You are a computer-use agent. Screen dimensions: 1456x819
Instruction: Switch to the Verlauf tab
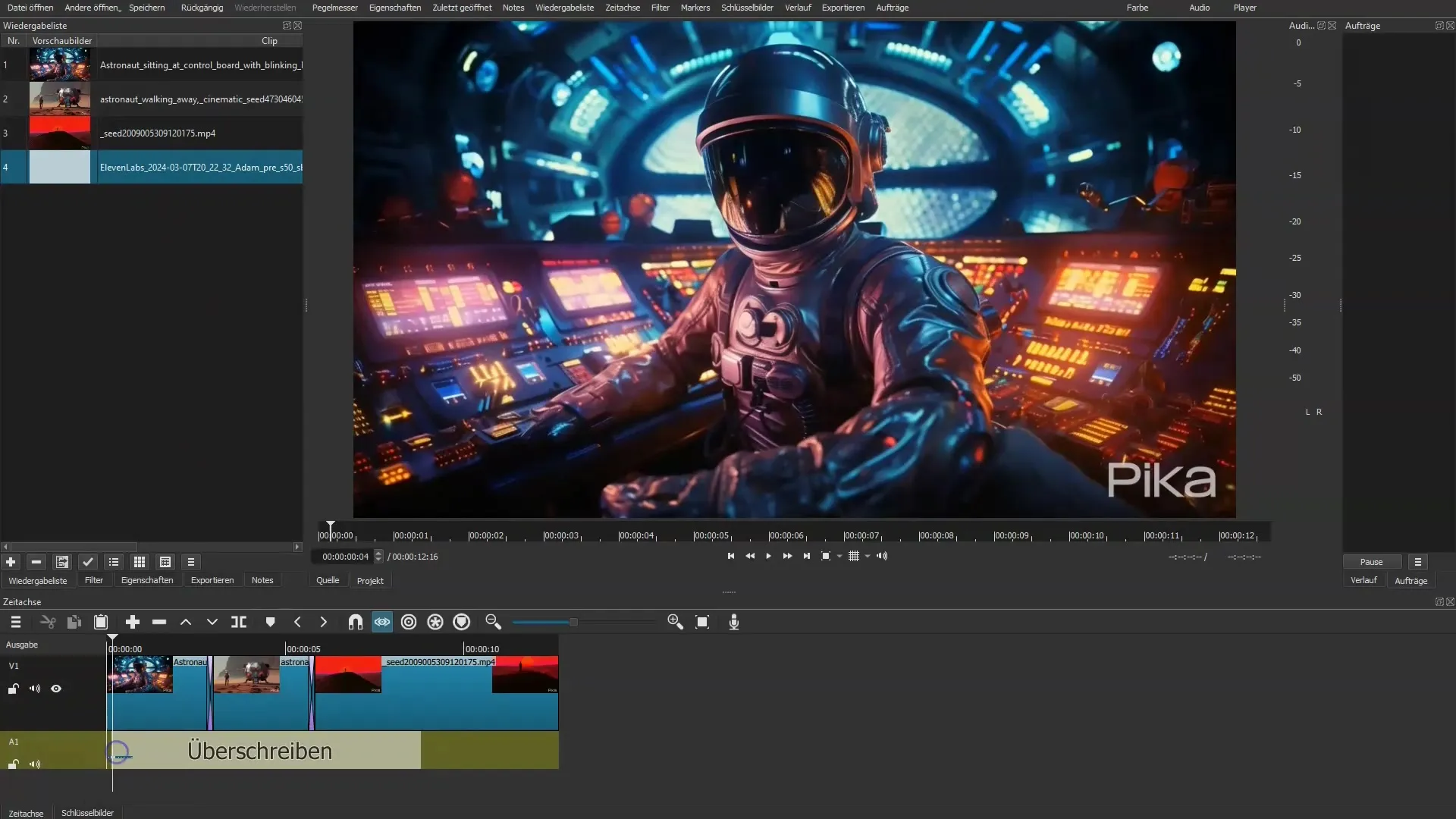[x=1363, y=580]
